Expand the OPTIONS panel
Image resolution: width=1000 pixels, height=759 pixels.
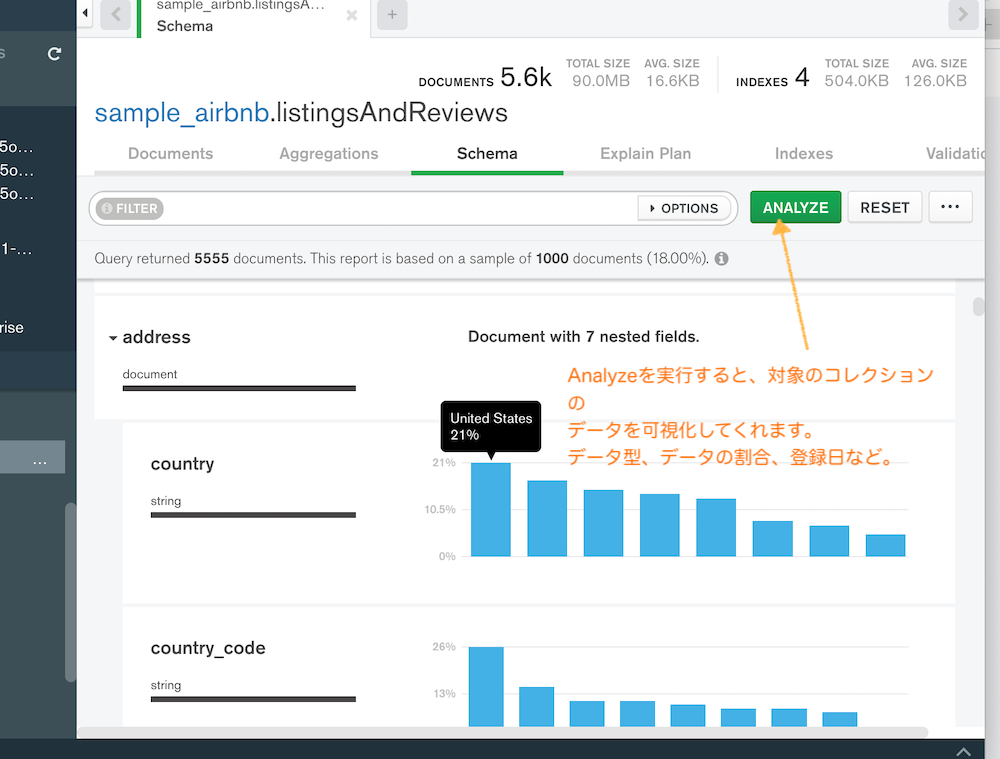[685, 208]
